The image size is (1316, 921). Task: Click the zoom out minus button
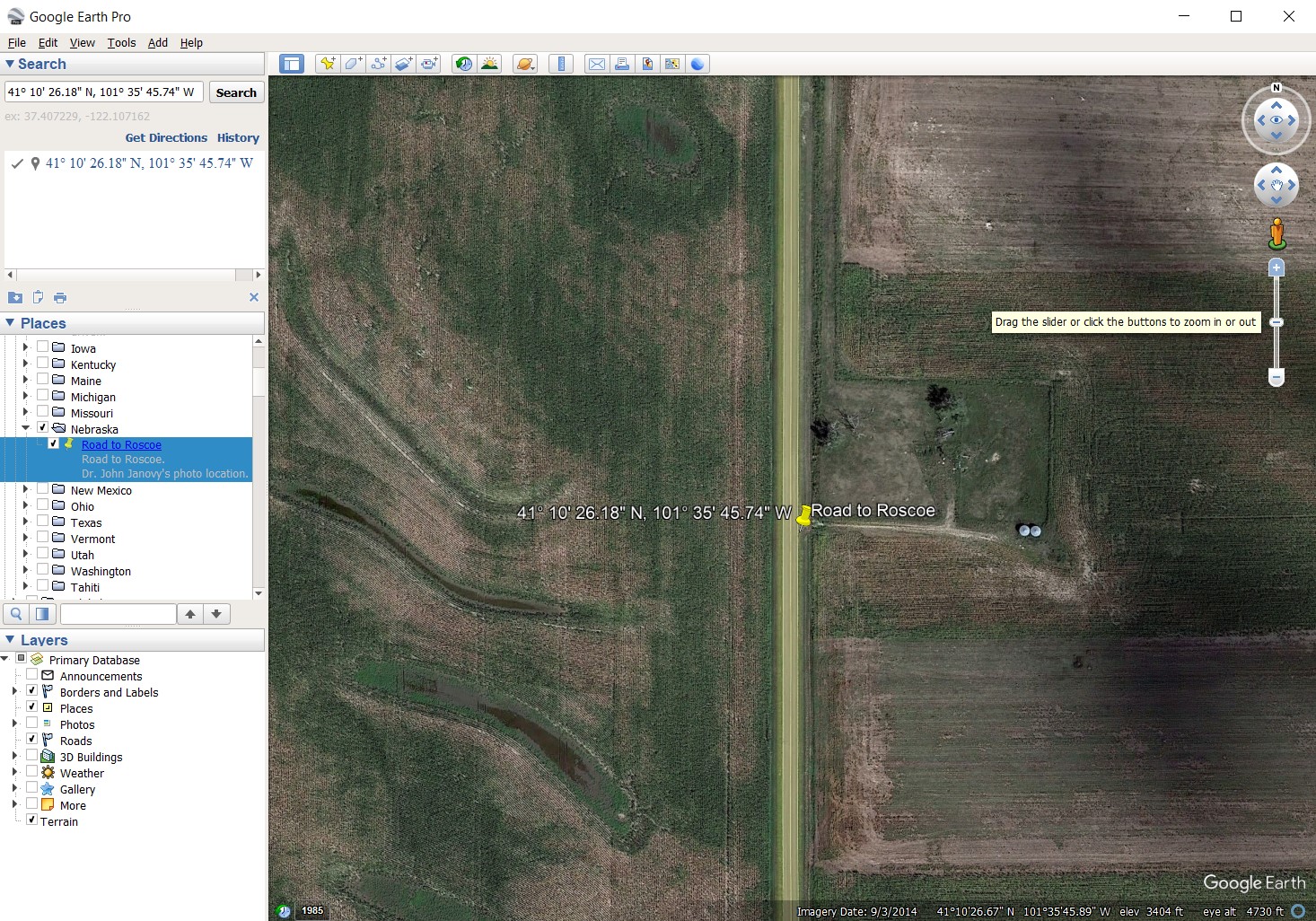point(1277,378)
